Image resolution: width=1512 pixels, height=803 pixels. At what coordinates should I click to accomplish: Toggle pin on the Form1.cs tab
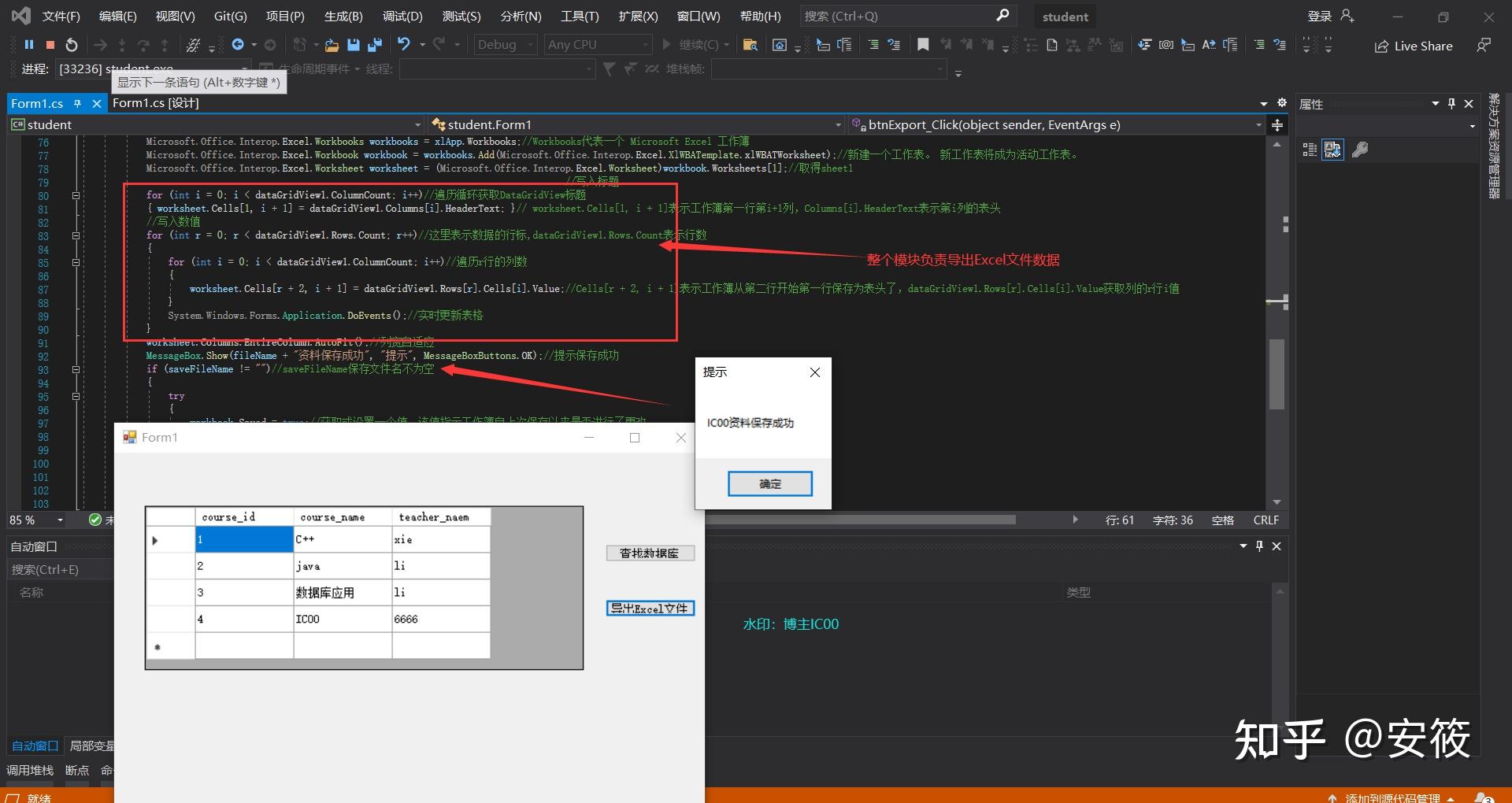tap(77, 103)
